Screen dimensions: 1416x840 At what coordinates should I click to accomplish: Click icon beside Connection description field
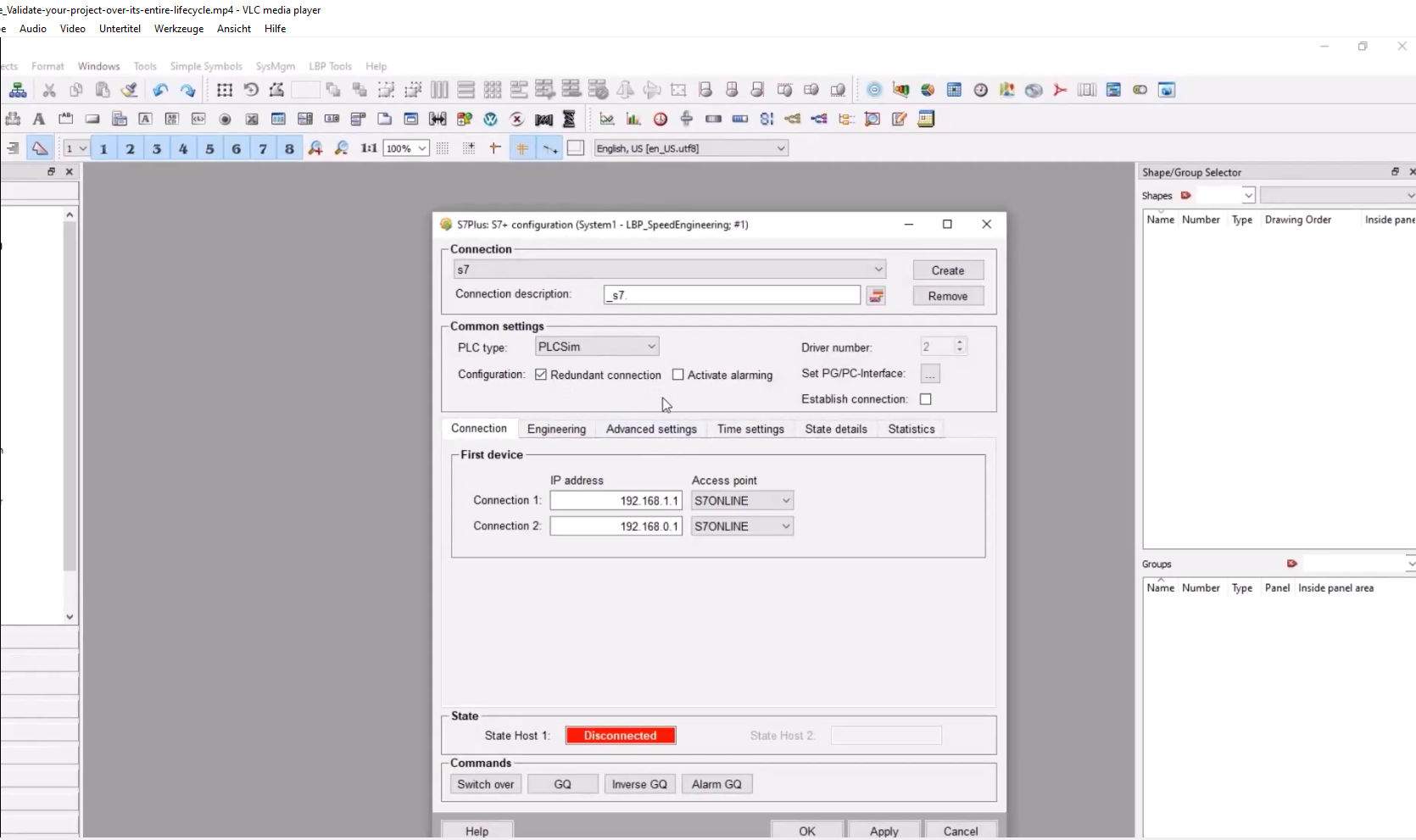[876, 296]
